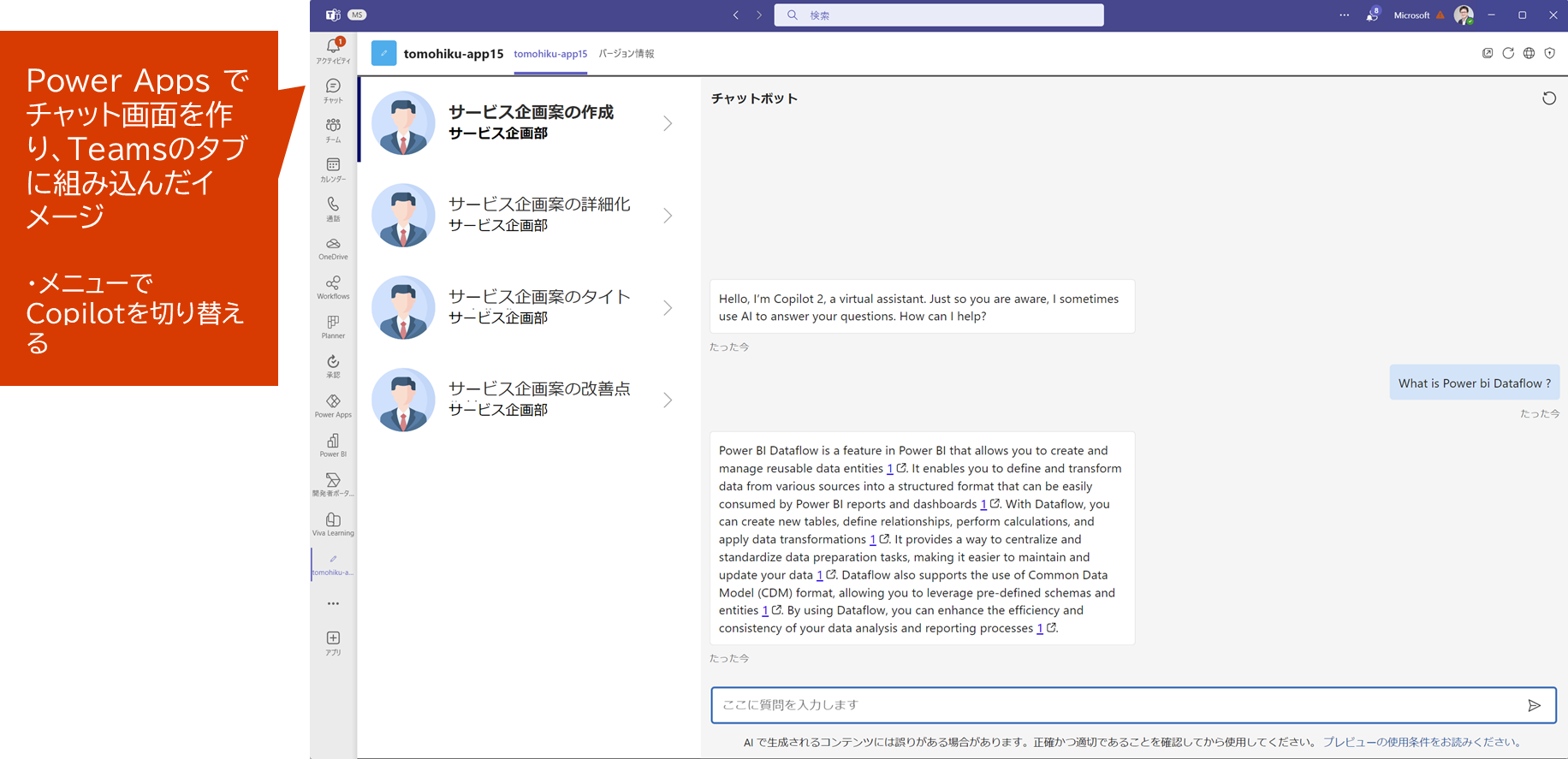Go back with the title bar arrow
Image resolution: width=1568 pixels, height=759 pixels.
click(735, 15)
